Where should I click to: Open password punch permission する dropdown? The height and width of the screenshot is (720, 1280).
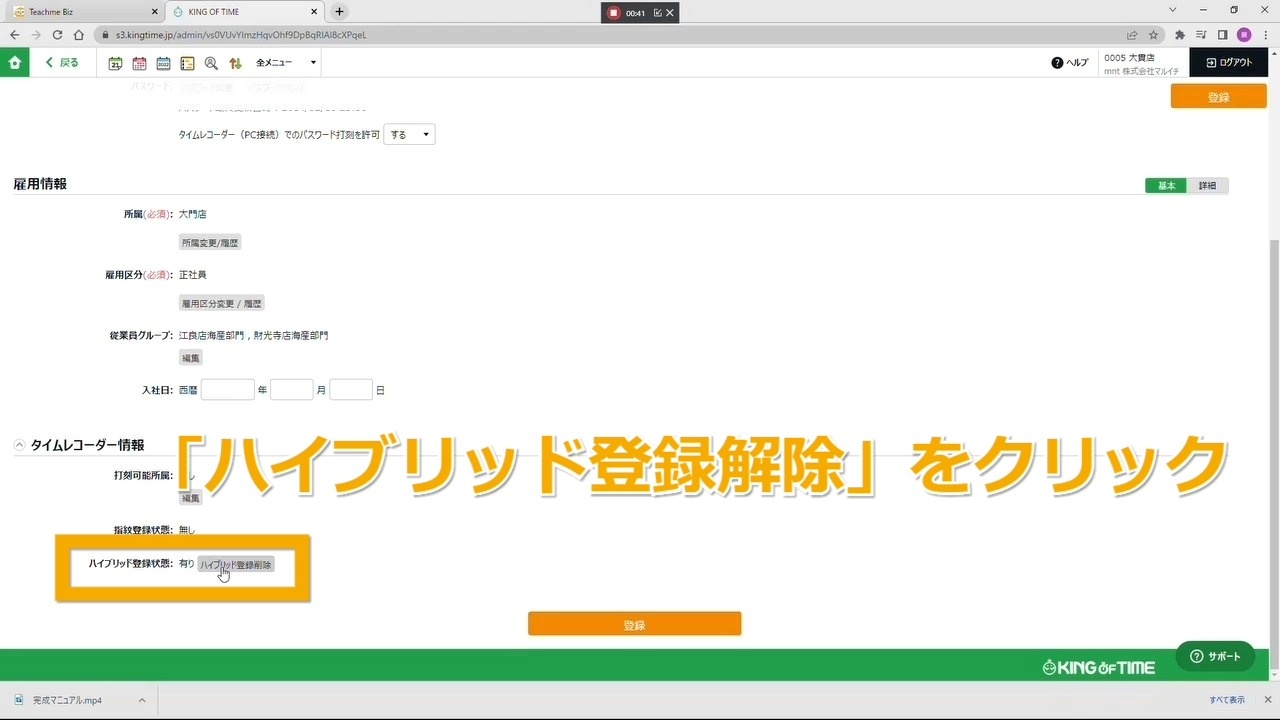tap(409, 135)
